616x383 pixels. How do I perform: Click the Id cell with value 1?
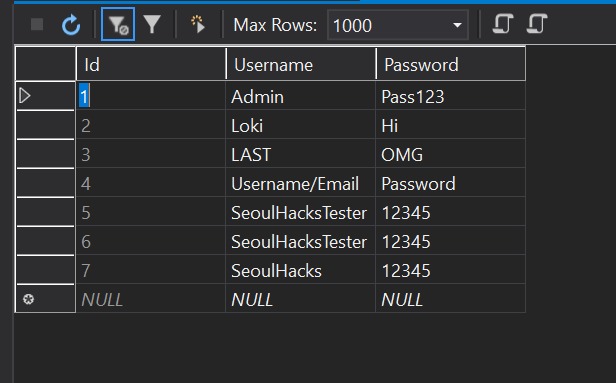pos(151,96)
